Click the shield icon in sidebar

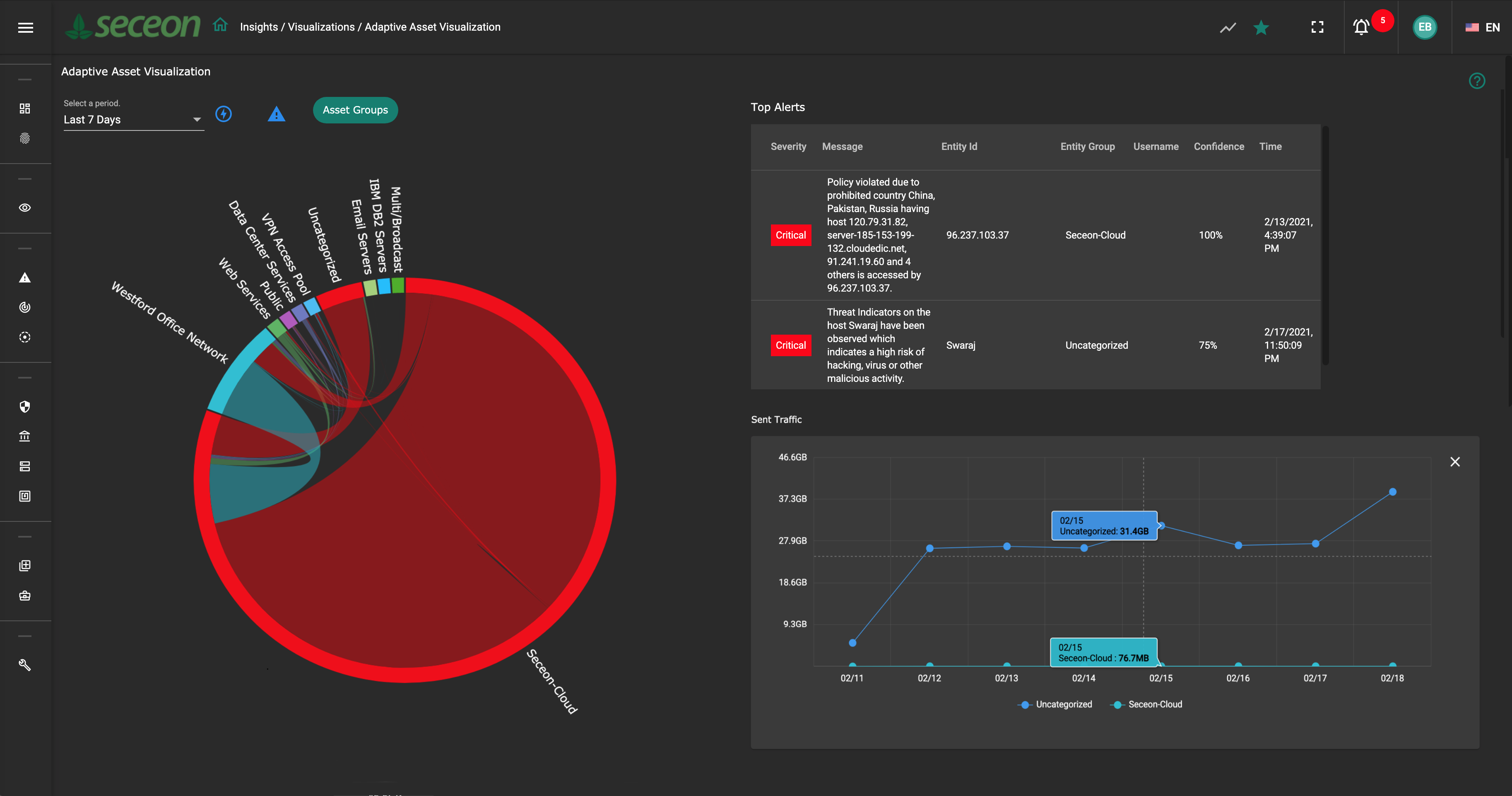coord(25,406)
